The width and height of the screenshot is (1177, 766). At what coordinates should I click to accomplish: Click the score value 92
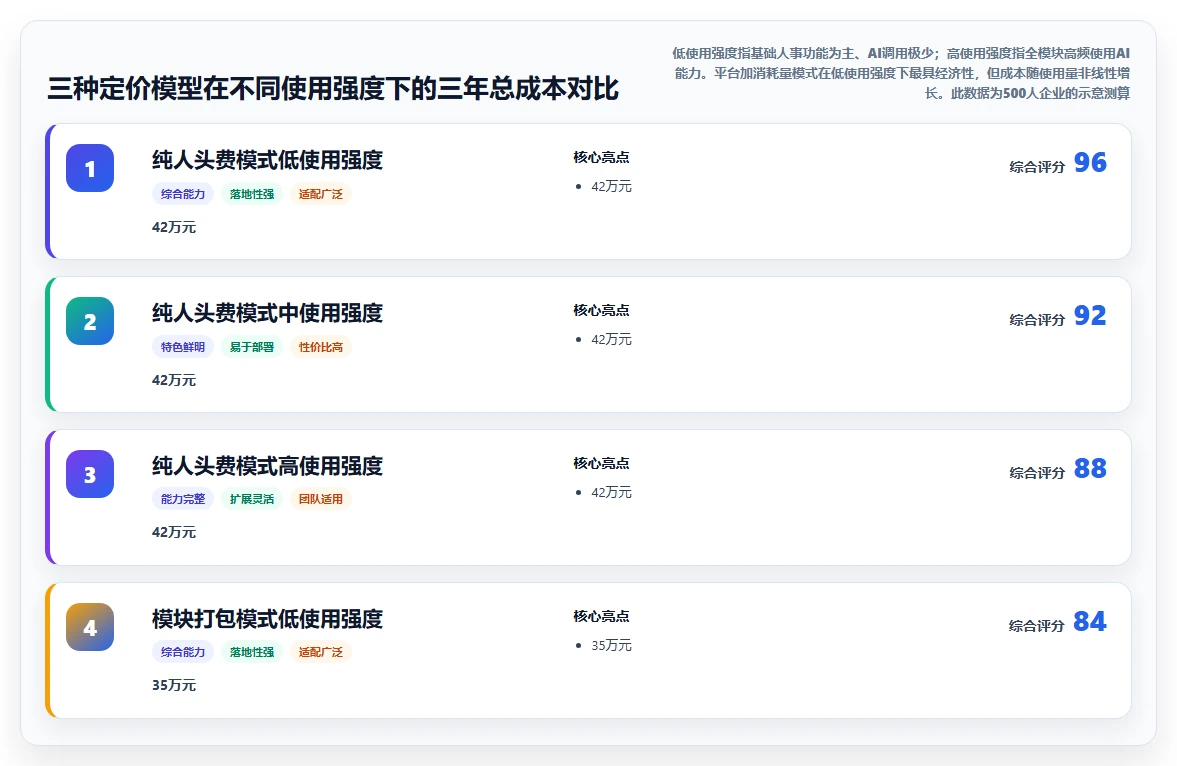point(1090,315)
